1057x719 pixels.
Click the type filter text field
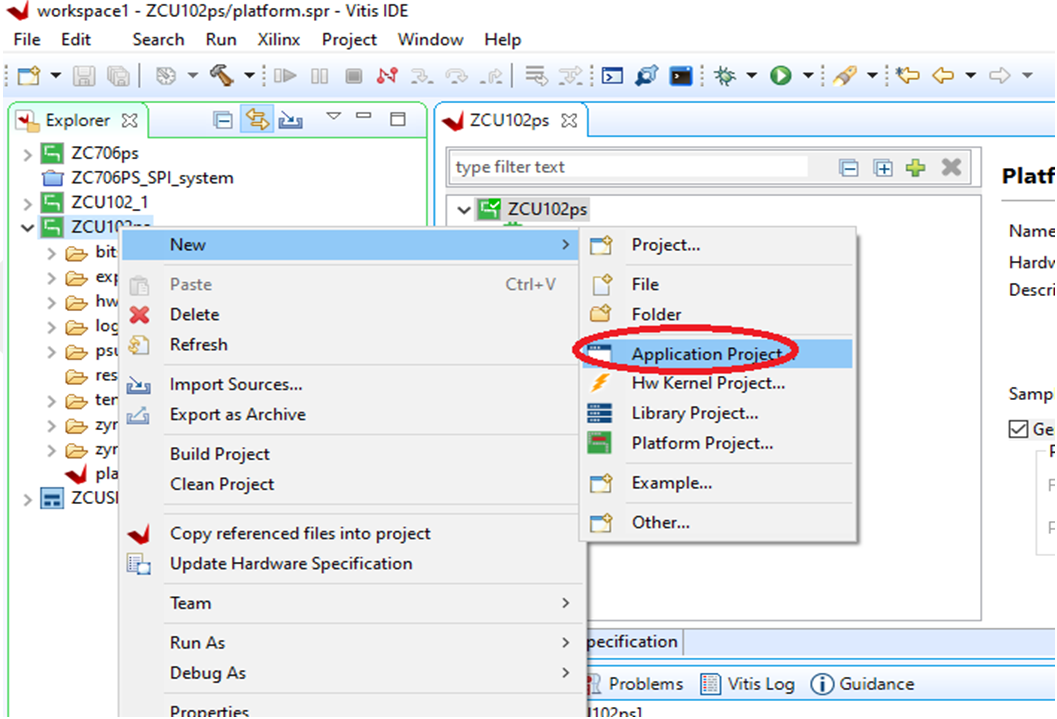click(x=630, y=167)
